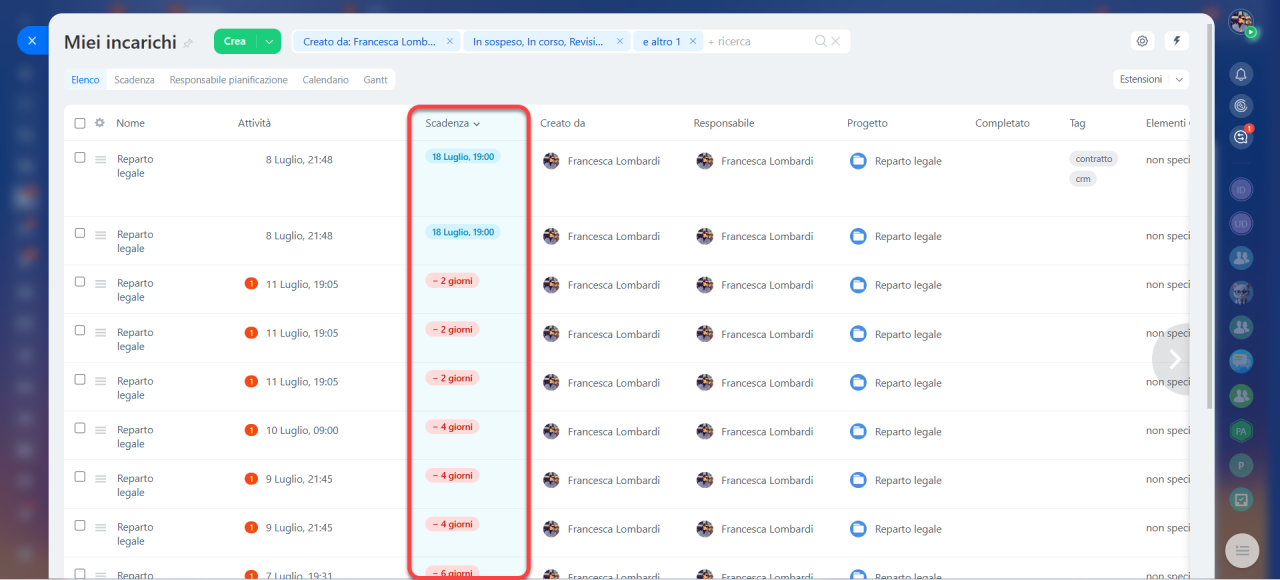1280x580 pixels.
Task: Click the green Crea button
Action: pos(235,41)
